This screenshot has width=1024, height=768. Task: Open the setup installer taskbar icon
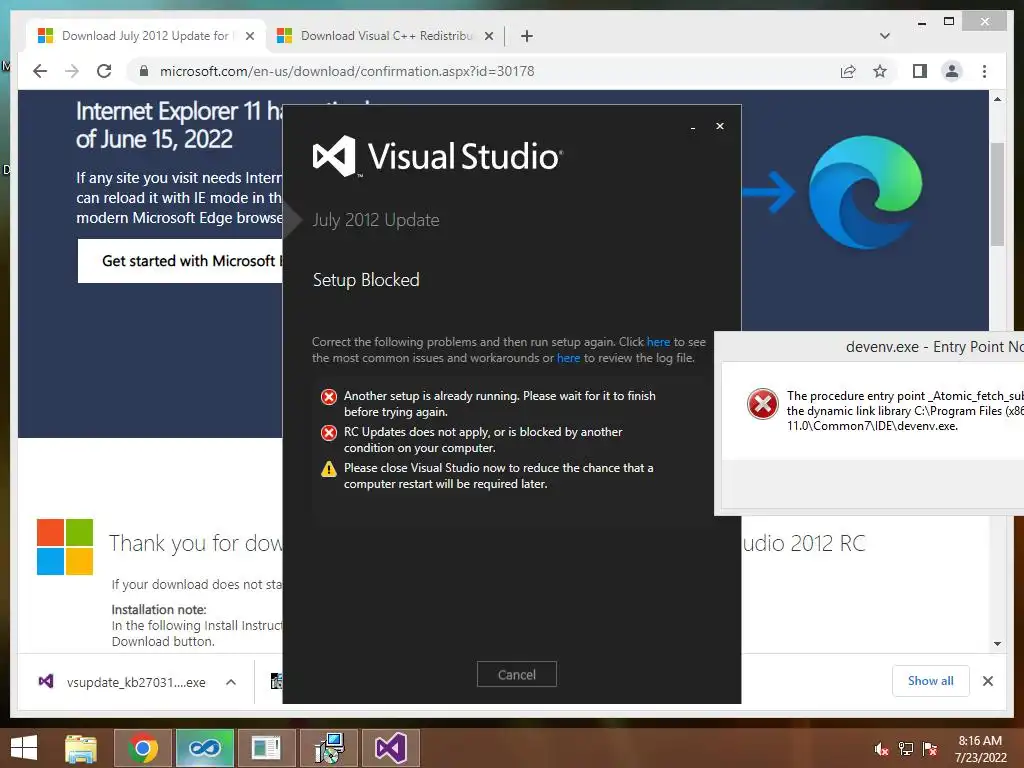pyautogui.click(x=329, y=748)
